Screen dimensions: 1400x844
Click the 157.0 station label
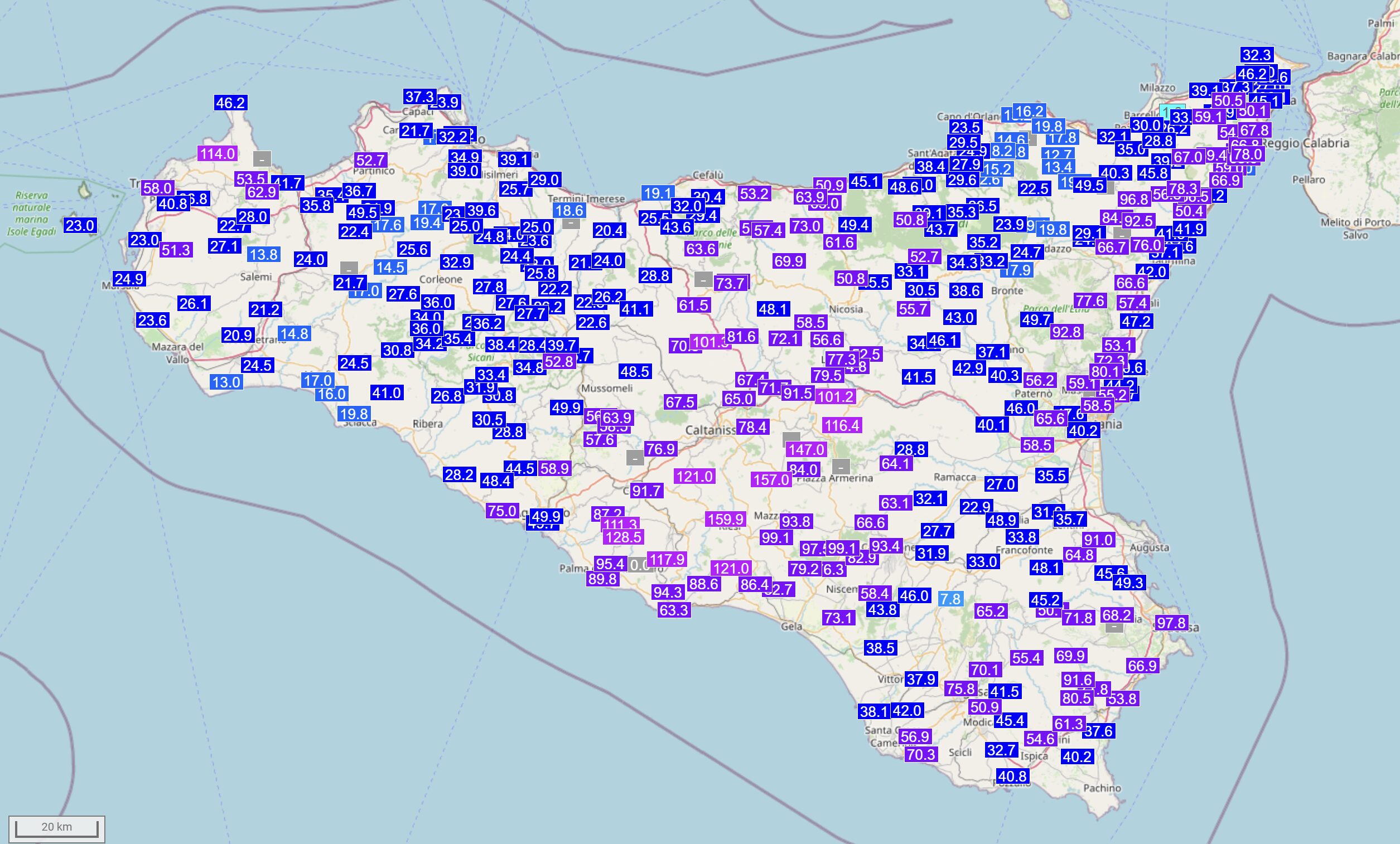[x=770, y=479]
